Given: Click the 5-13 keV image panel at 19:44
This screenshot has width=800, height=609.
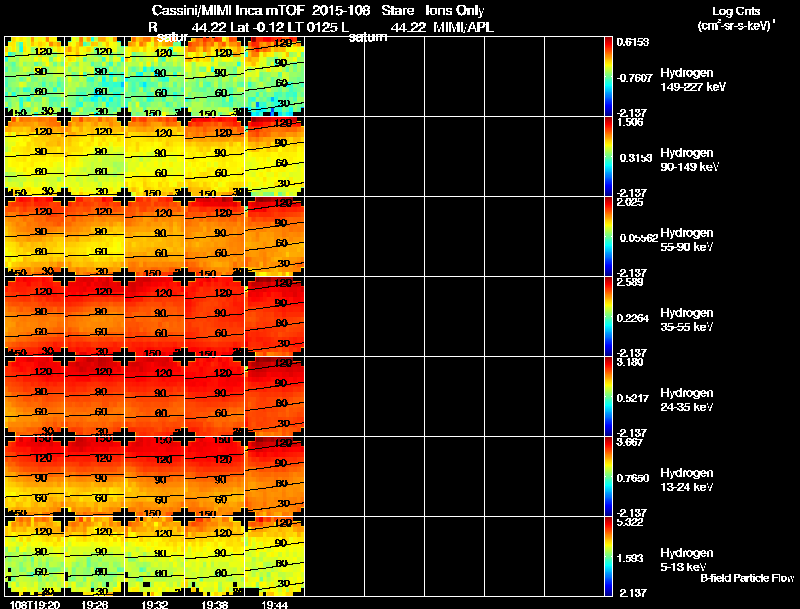Looking at the screenshot, I should 275,556.
